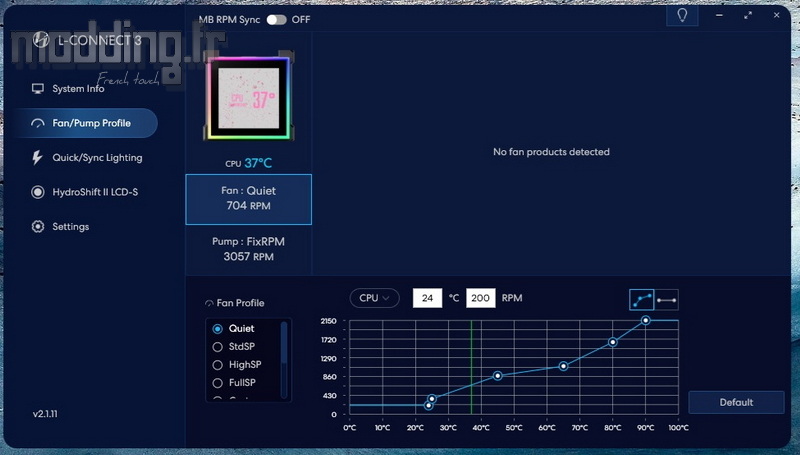
Task: Pick the FullSP fan profile option
Action: (x=219, y=383)
